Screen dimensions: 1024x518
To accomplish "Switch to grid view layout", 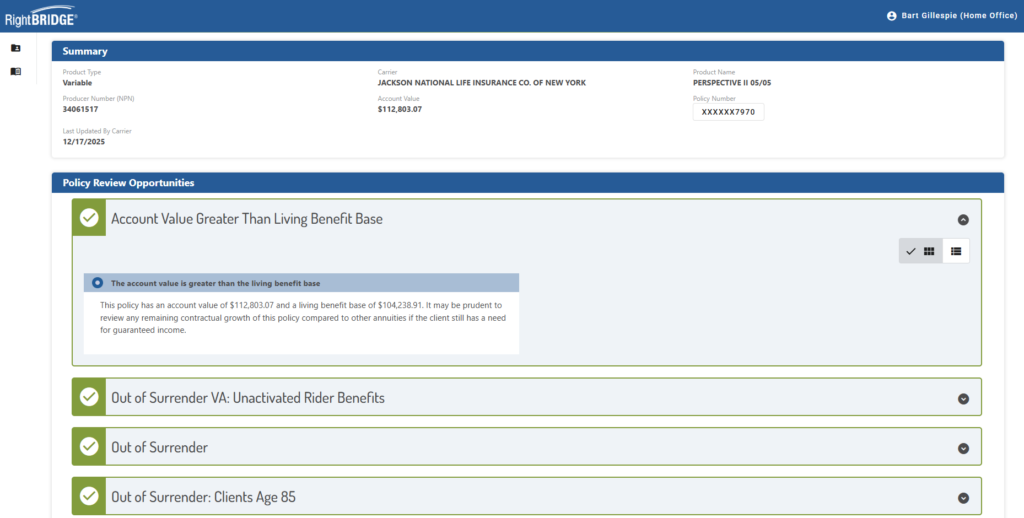I will 929,251.
